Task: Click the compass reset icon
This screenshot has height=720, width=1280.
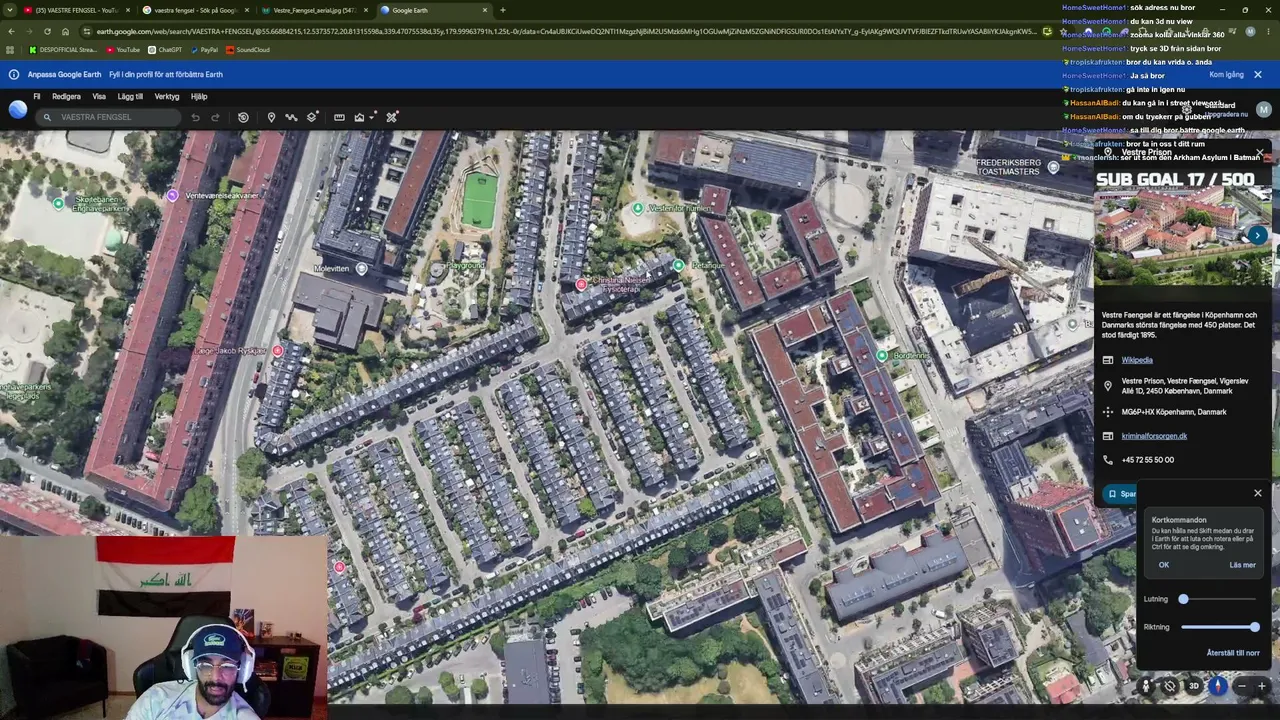Action: point(1218,686)
